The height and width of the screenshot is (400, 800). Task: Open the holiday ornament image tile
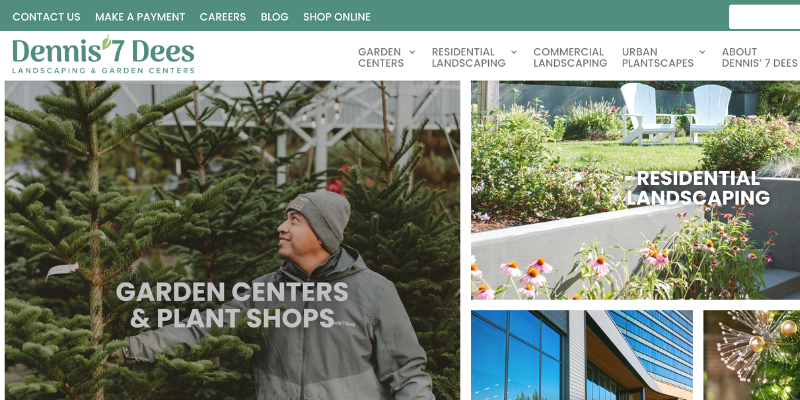(752, 355)
